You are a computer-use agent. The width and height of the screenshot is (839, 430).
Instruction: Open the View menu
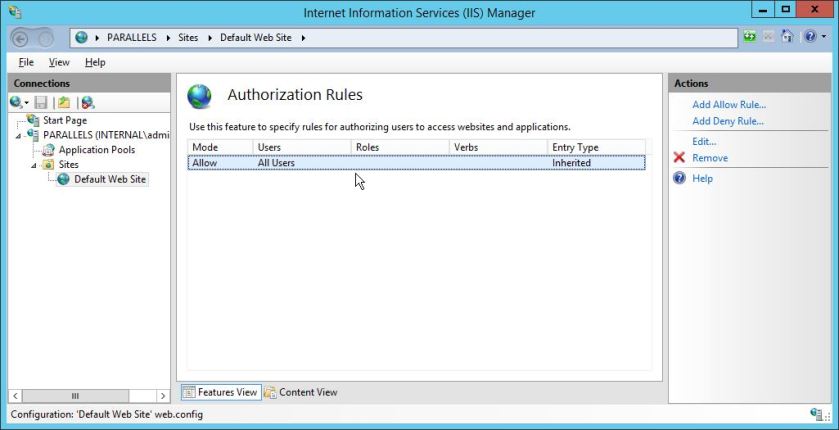[59, 62]
